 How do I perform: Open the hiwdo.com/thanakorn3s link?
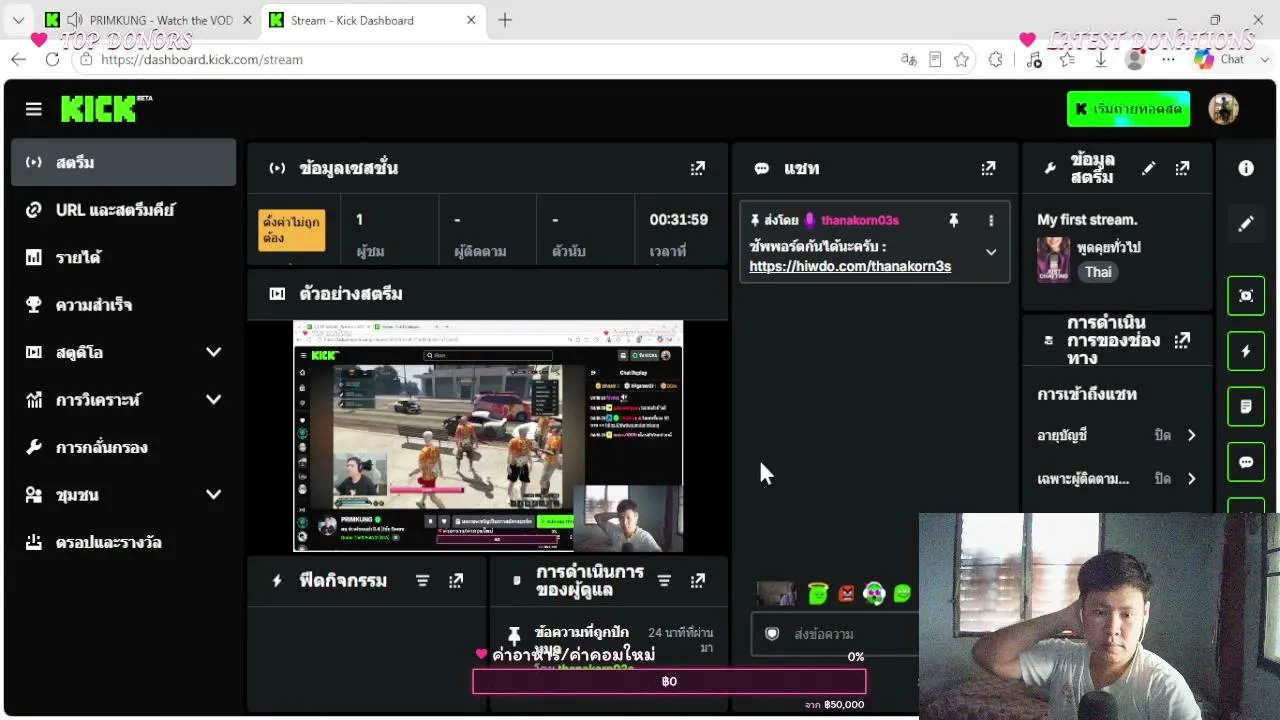pos(850,266)
